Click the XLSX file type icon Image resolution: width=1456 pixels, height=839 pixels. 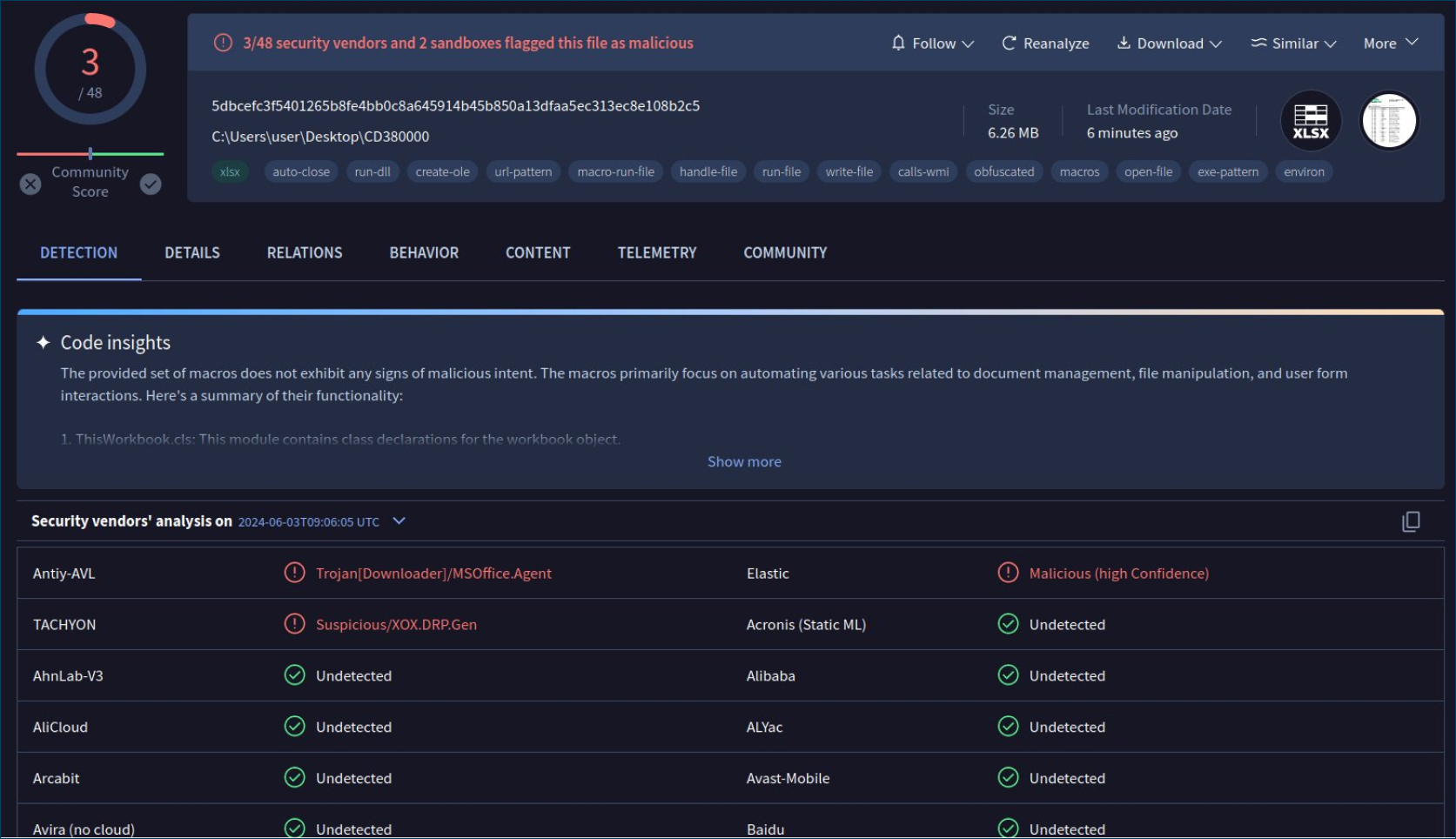pyautogui.click(x=1310, y=121)
